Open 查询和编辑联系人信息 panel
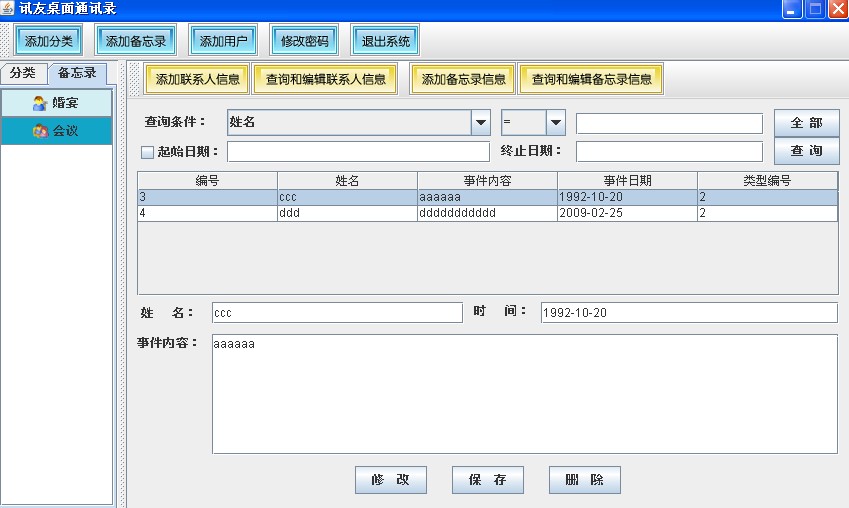 pos(325,79)
